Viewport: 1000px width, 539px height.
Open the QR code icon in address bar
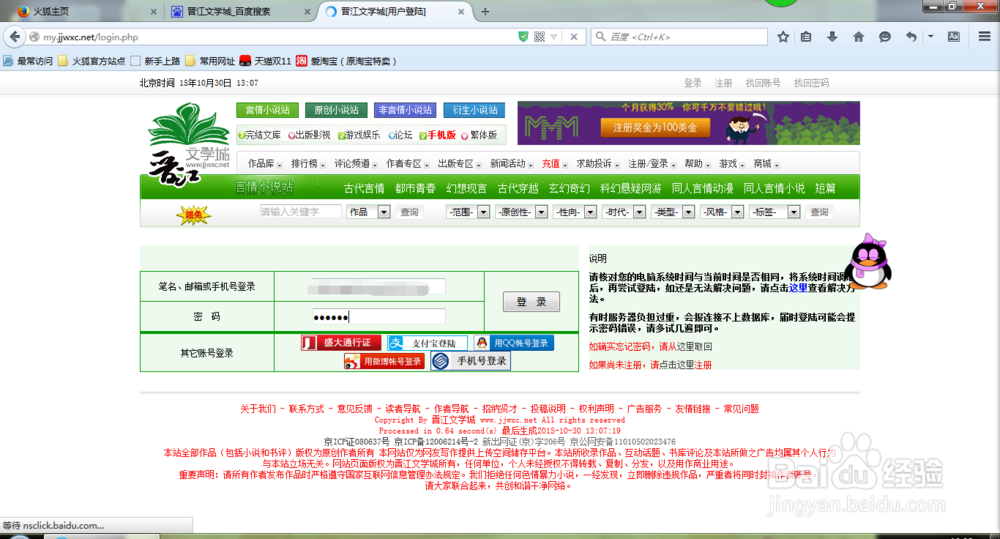pyautogui.click(x=540, y=37)
